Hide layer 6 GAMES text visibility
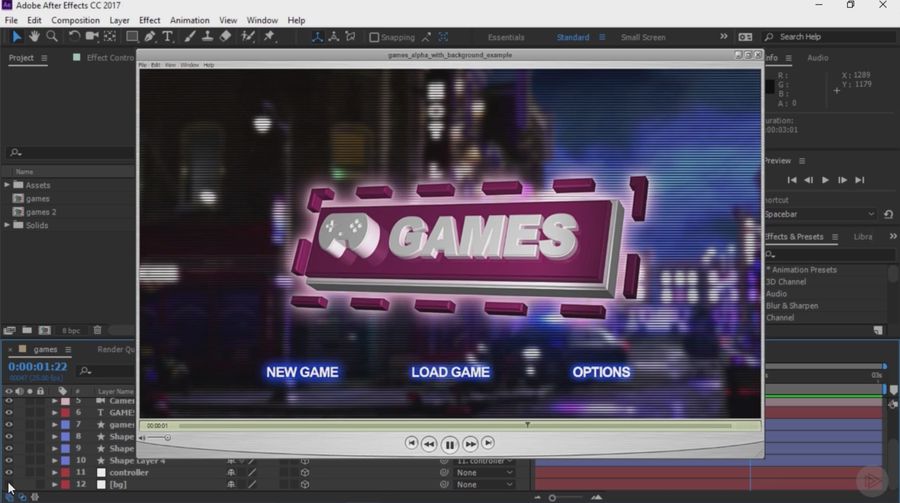Image resolution: width=900 pixels, height=503 pixels. point(9,412)
